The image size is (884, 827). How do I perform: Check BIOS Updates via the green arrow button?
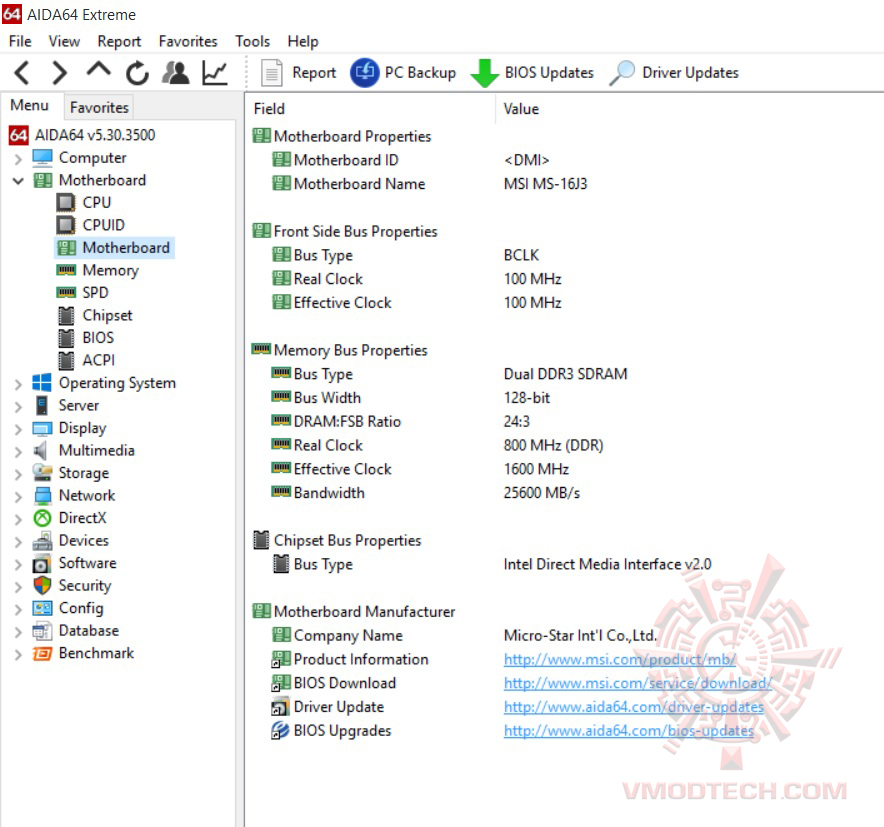(532, 73)
